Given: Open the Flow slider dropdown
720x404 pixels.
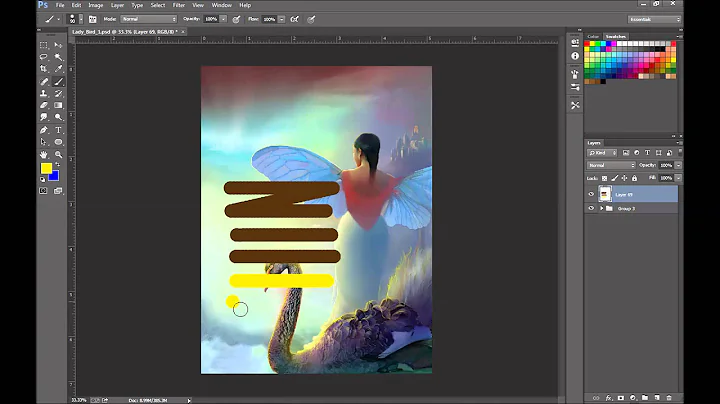Looking at the screenshot, I should click(281, 19).
